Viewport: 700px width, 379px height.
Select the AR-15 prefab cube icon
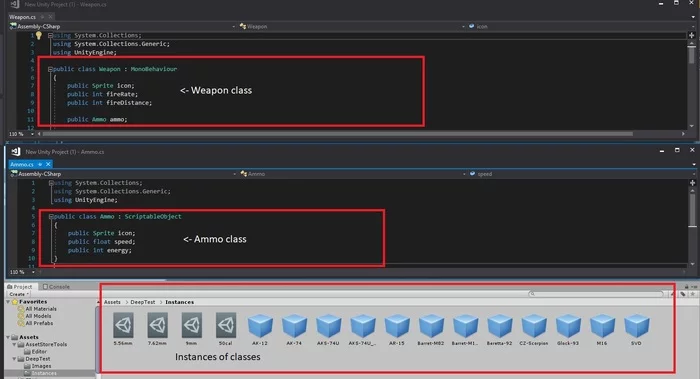click(397, 325)
